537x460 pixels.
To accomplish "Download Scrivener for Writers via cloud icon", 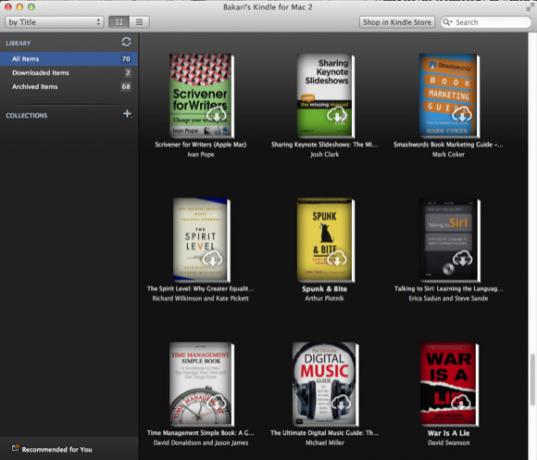I will pos(216,115).
